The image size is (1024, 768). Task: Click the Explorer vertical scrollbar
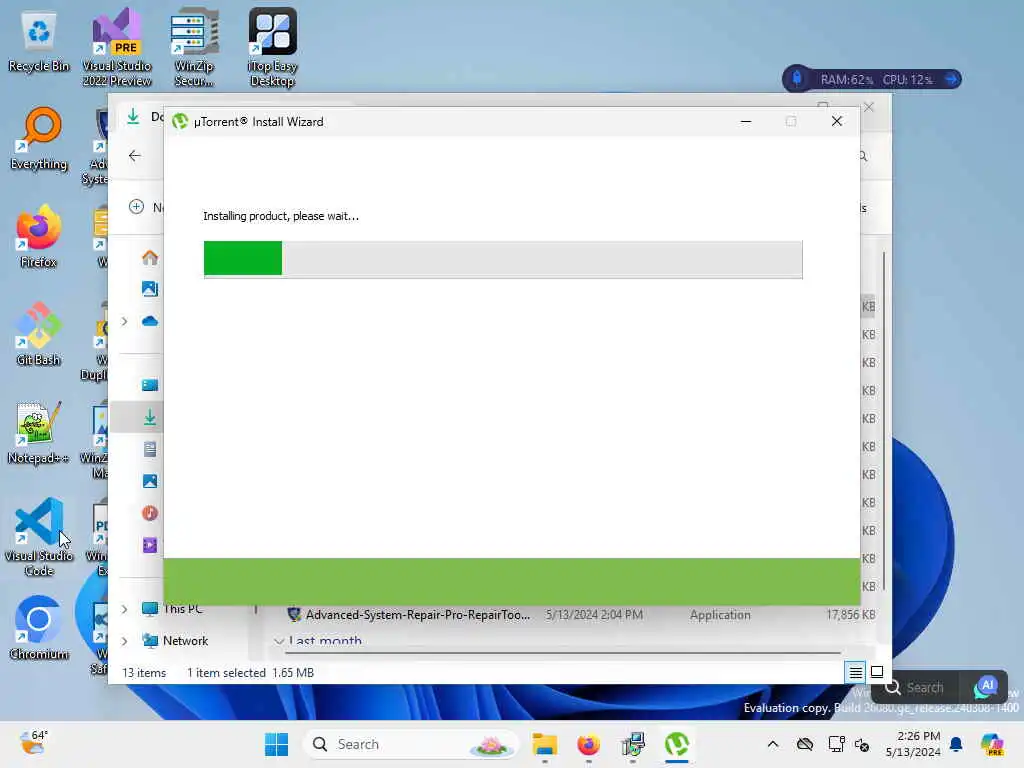coord(884,421)
